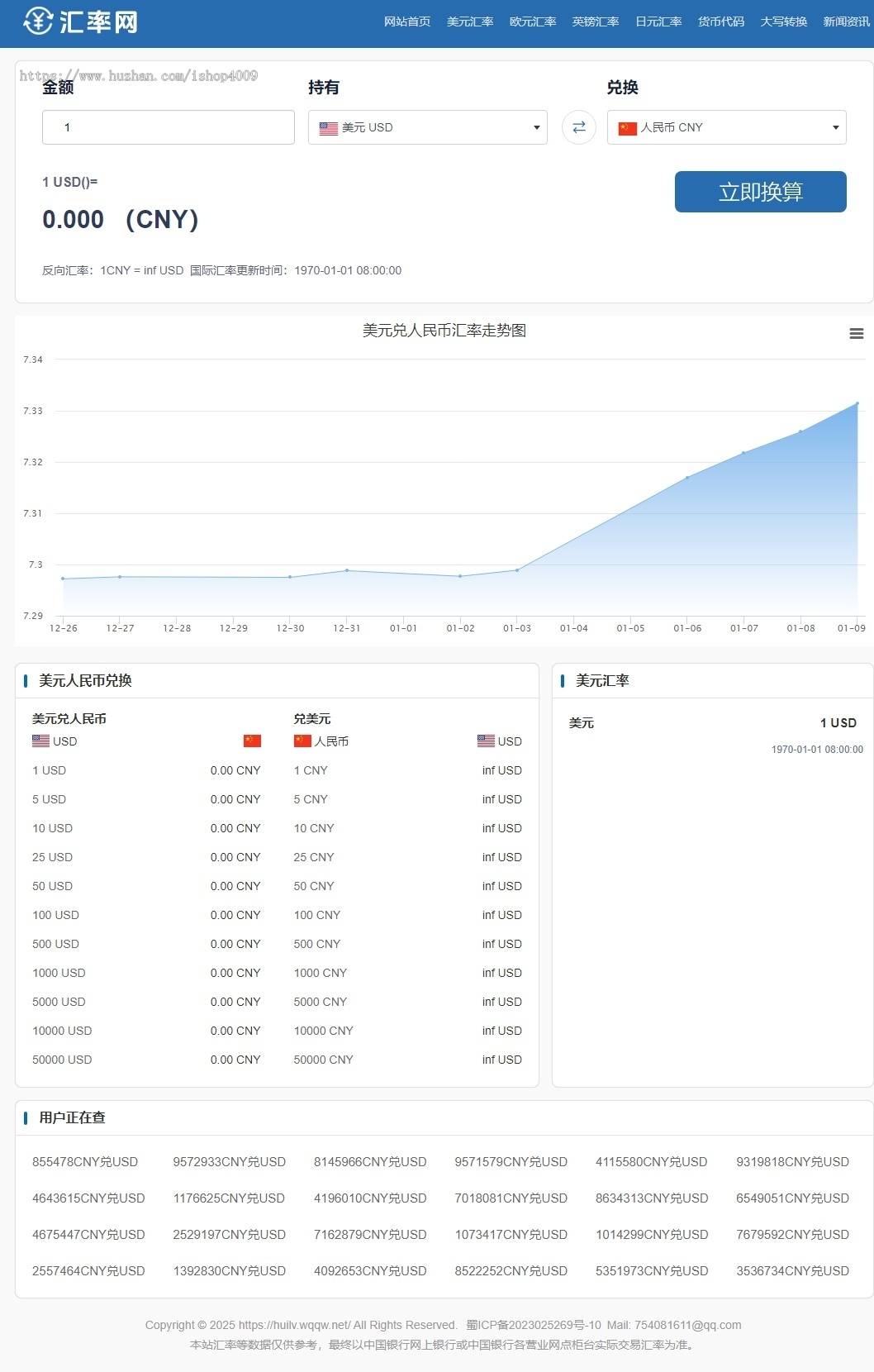This screenshot has width=874, height=1372.
Task: Open the 4092653CNY兑USD query link
Action: coord(370,1271)
